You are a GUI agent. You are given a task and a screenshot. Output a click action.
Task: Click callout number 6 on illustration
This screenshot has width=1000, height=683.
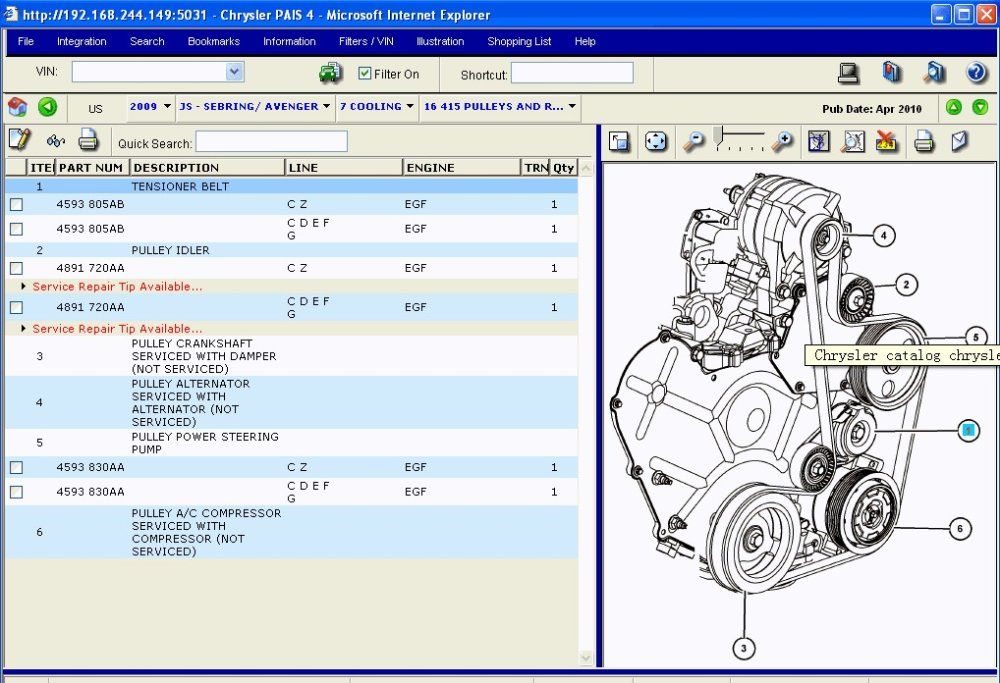[960, 528]
